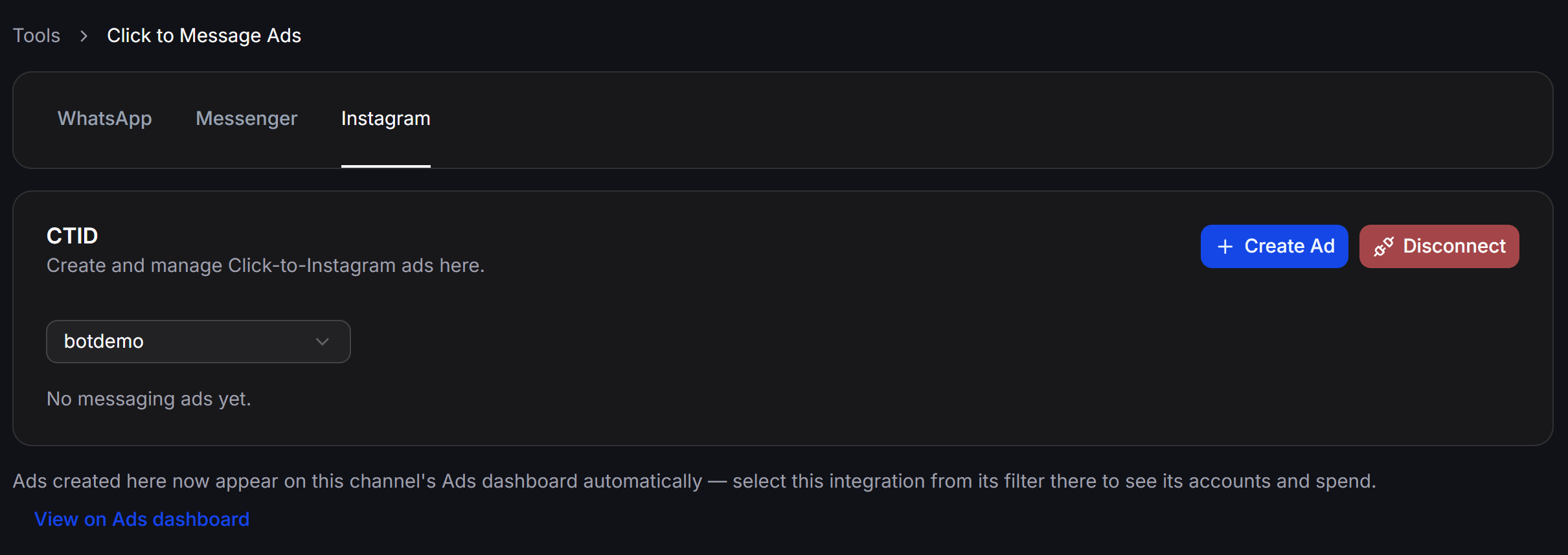Click the plus icon on Create Ad
This screenshot has width=1568, height=555.
coord(1225,247)
